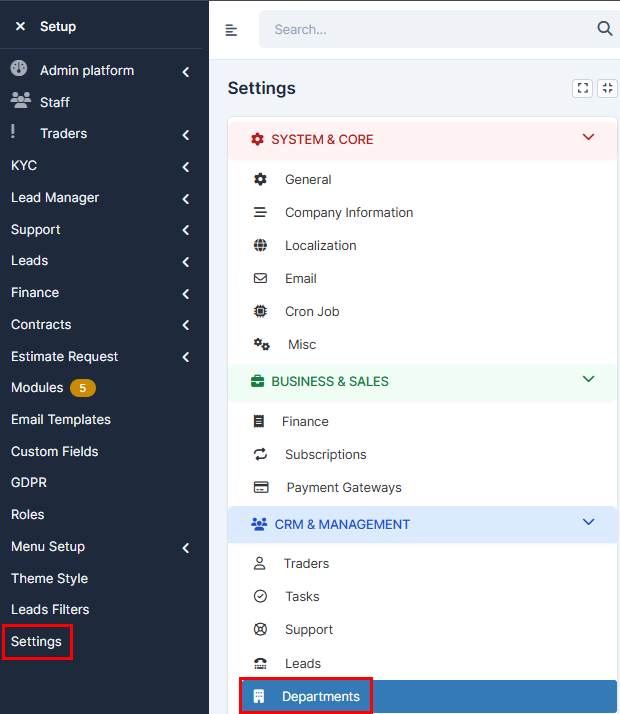Click the Admin platform dashboard icon

tap(19, 70)
